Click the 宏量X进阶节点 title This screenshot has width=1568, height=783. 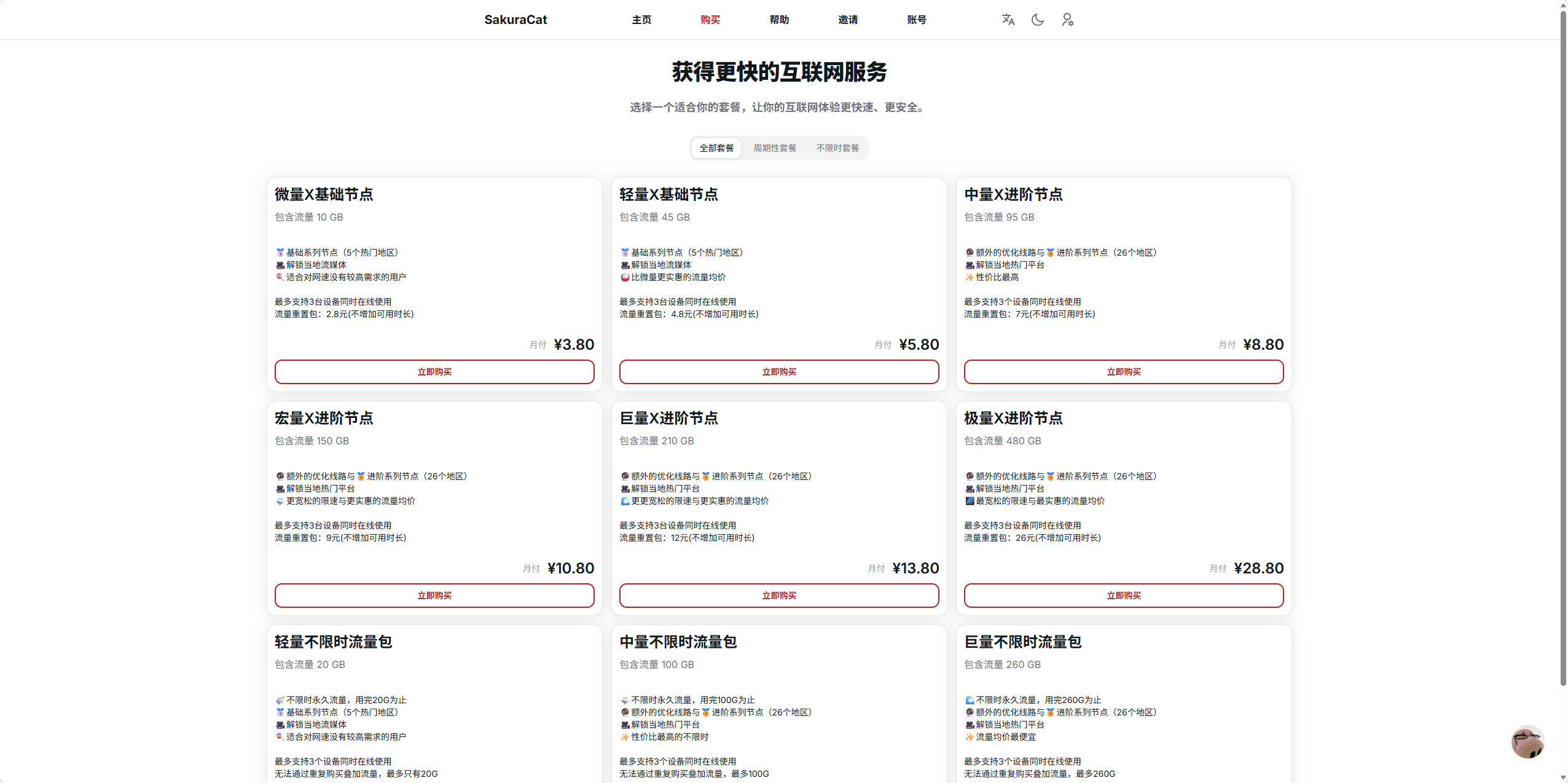pos(324,419)
